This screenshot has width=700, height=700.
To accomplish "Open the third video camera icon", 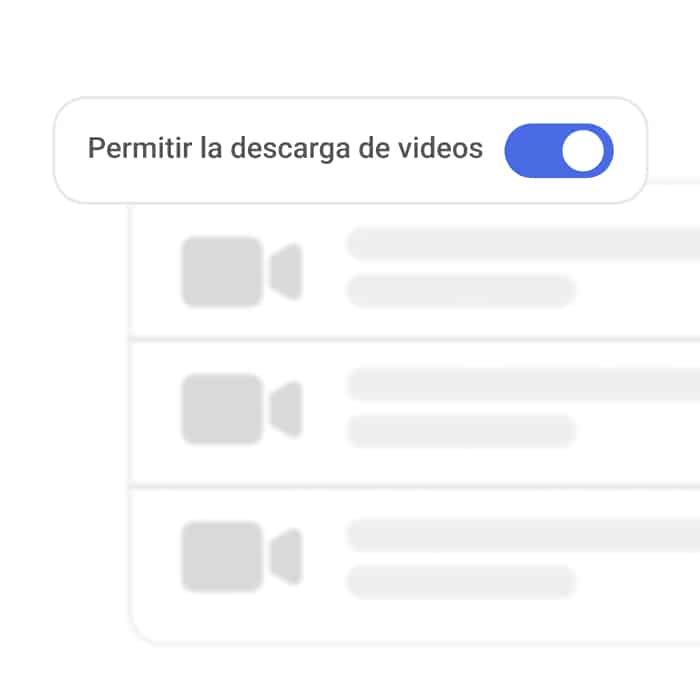I will 242,557.
